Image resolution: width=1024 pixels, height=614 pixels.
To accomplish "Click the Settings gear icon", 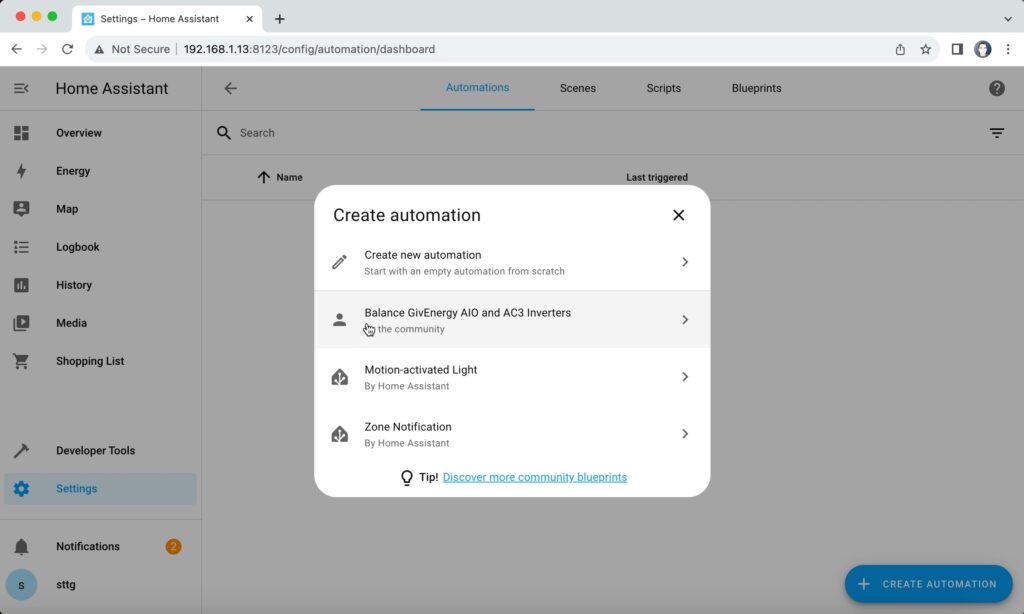I will (21, 489).
